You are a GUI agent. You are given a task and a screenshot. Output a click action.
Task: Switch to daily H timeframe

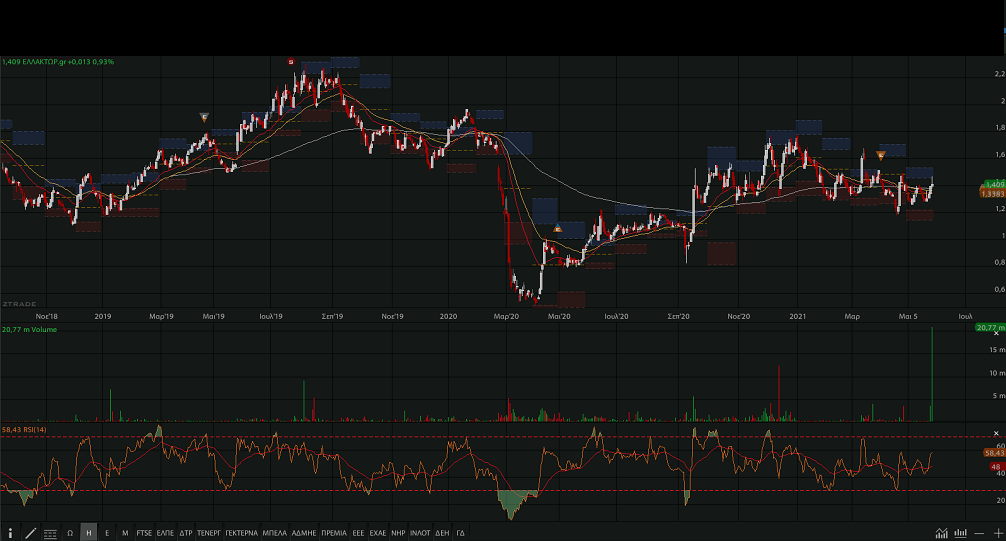(x=88, y=533)
